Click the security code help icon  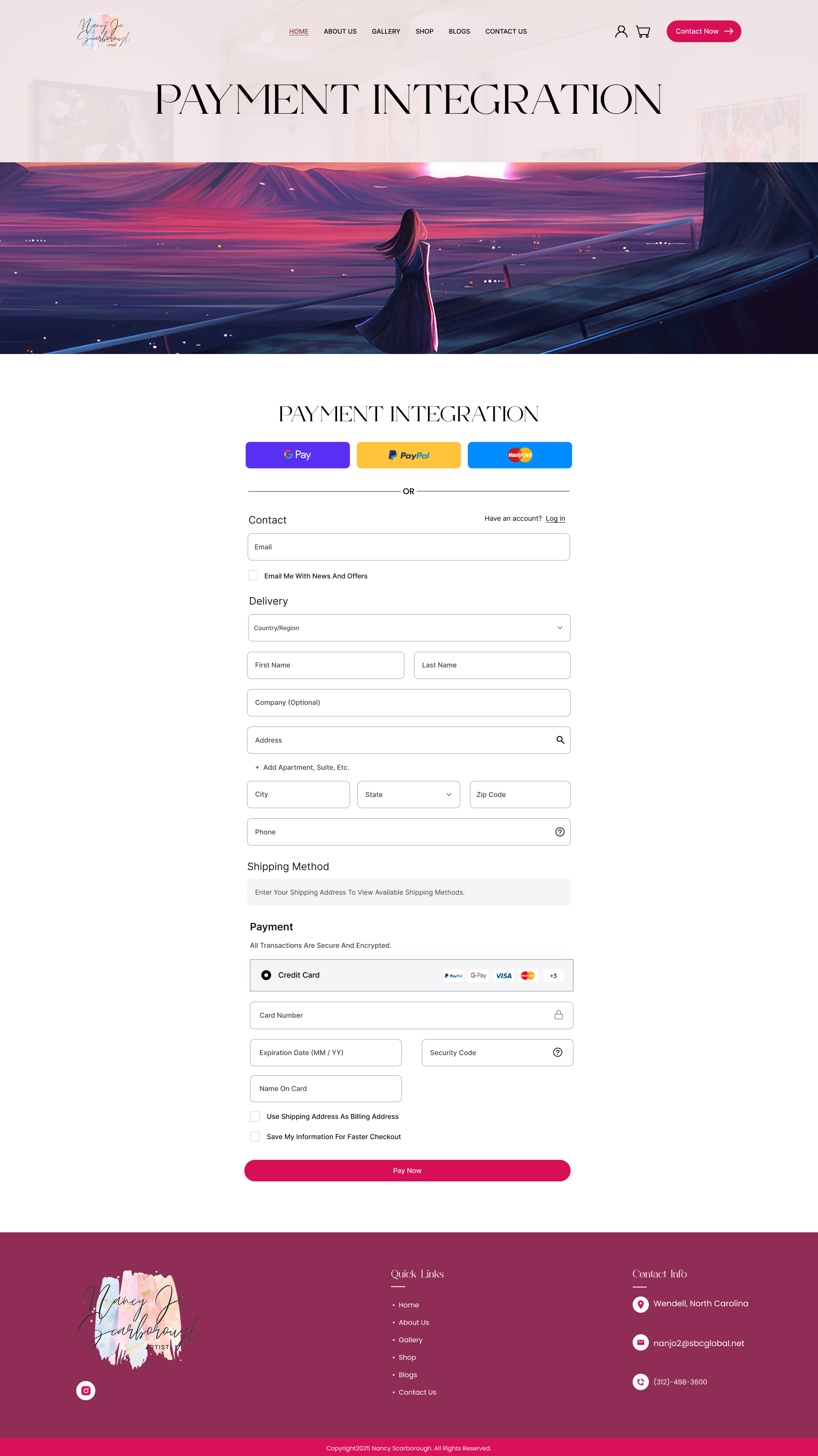[x=557, y=1053]
